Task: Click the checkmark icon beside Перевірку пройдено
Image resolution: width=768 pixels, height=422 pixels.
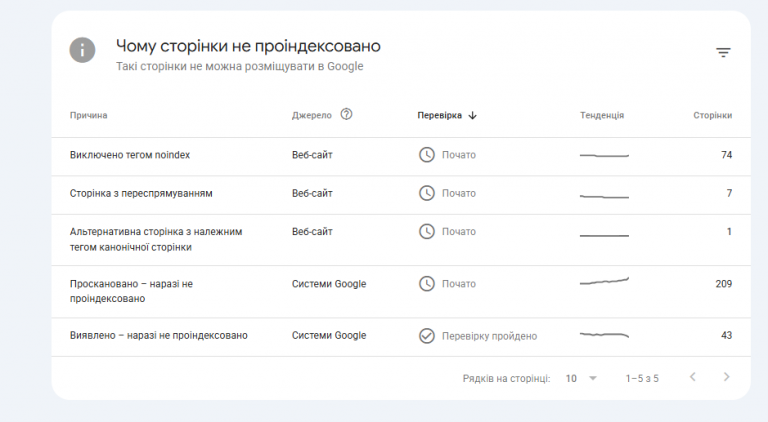Action: [x=427, y=336]
